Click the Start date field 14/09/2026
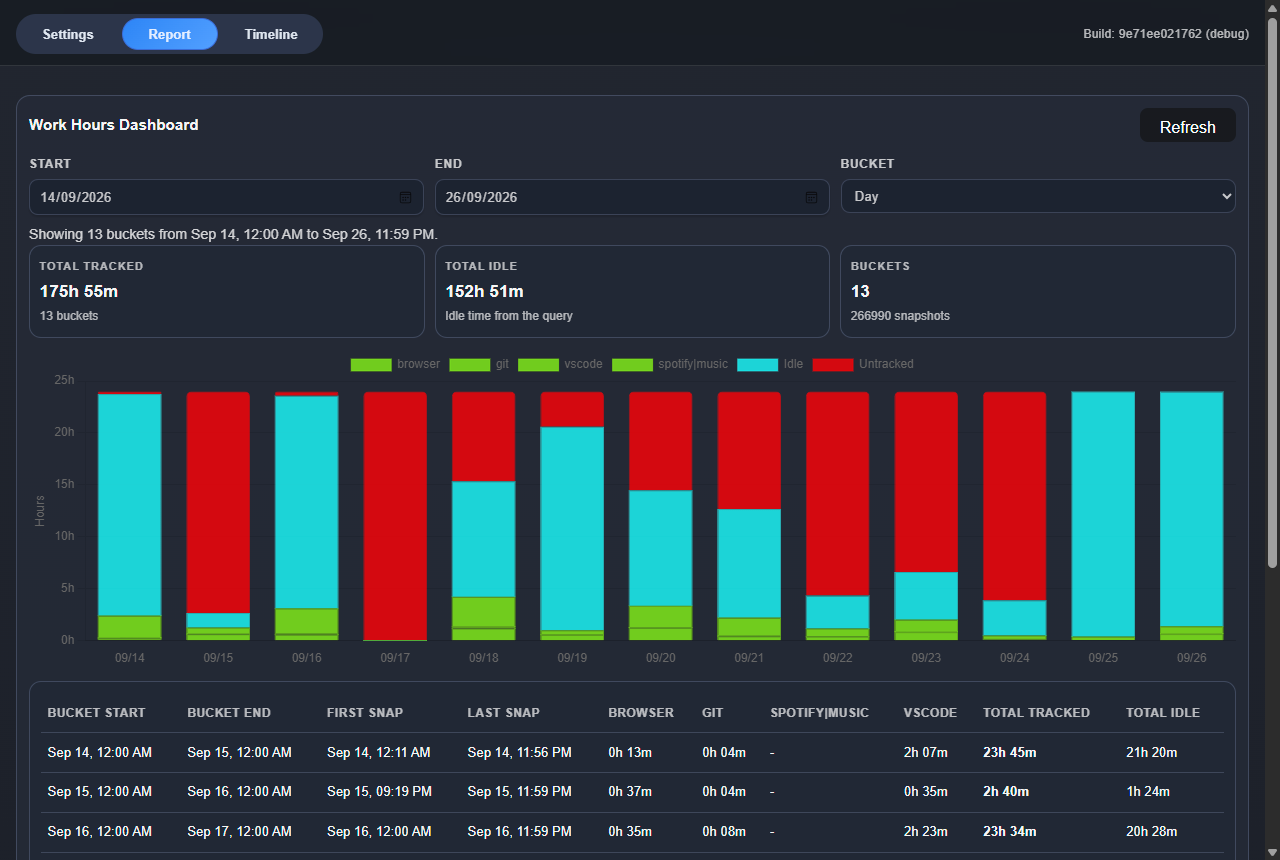The height and width of the screenshot is (860, 1280). [x=226, y=197]
